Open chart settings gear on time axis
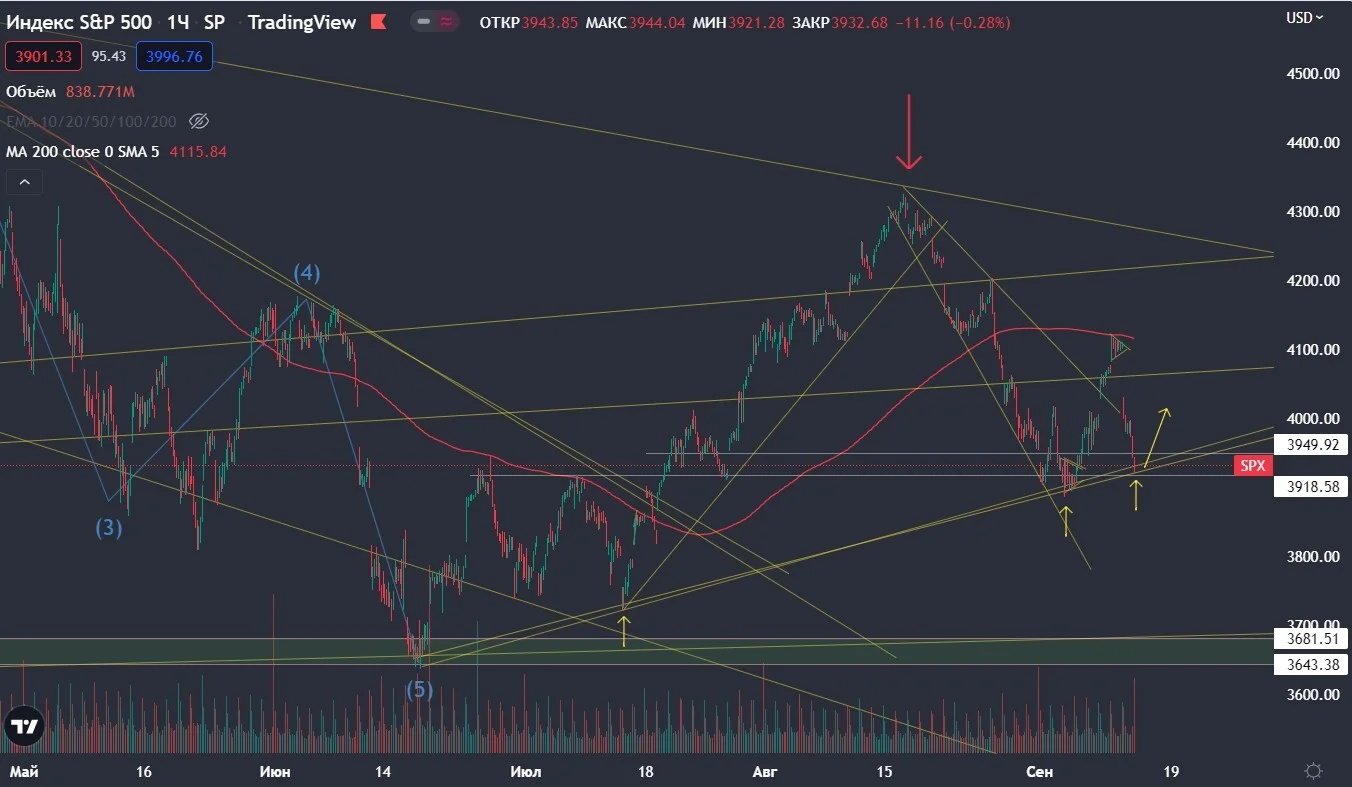Viewport: 1352px width, 787px height. click(1313, 771)
